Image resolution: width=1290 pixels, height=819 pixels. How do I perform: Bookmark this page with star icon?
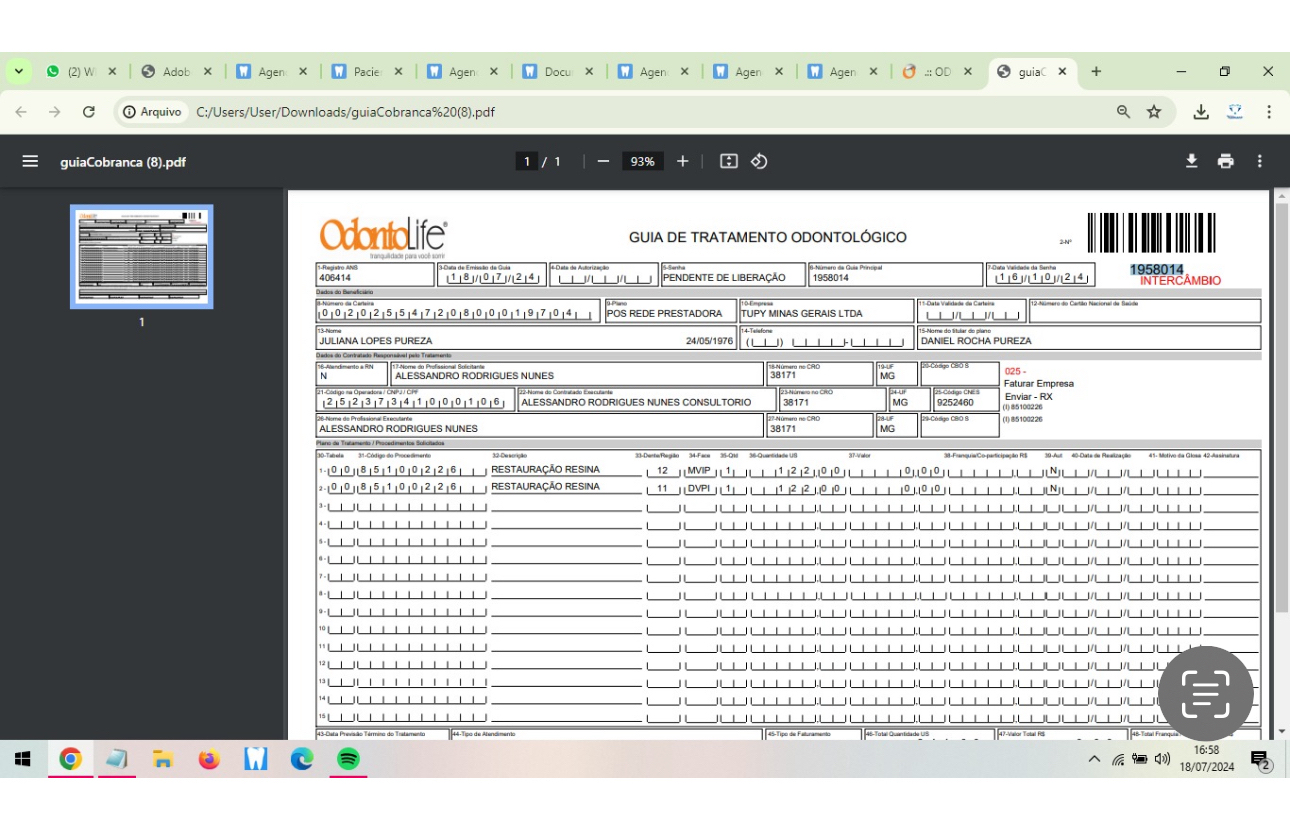[x=1154, y=112]
